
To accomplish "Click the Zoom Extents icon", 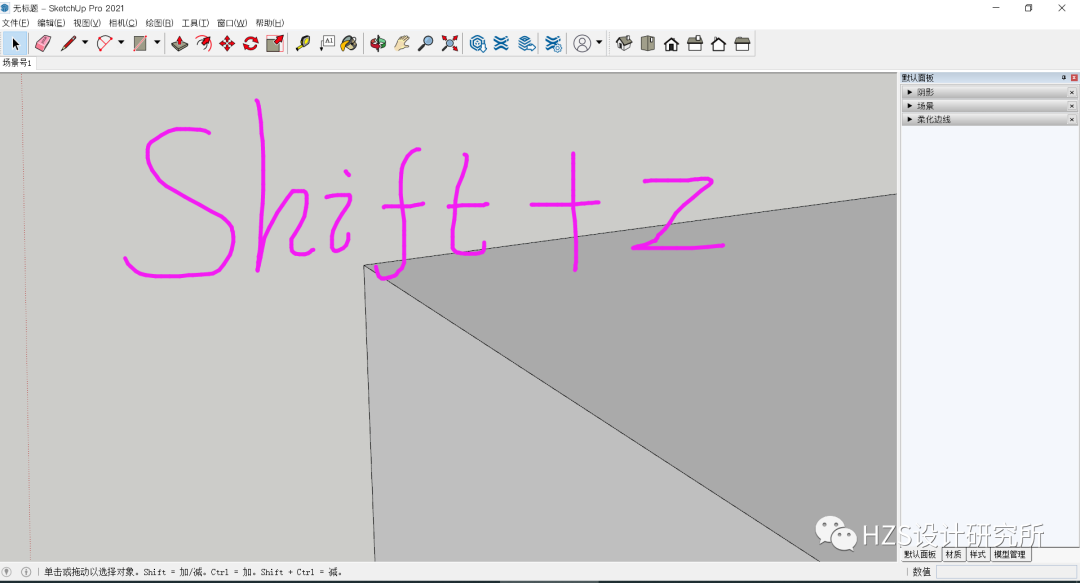I will click(x=450, y=44).
